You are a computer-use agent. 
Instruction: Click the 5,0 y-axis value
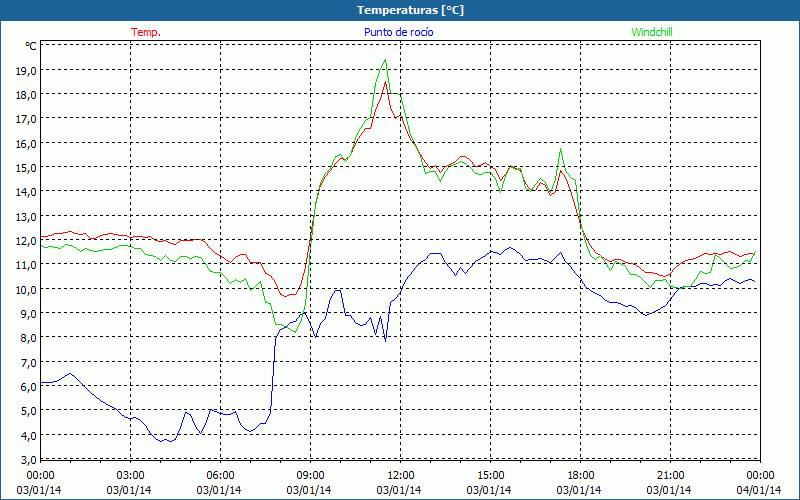29,411
